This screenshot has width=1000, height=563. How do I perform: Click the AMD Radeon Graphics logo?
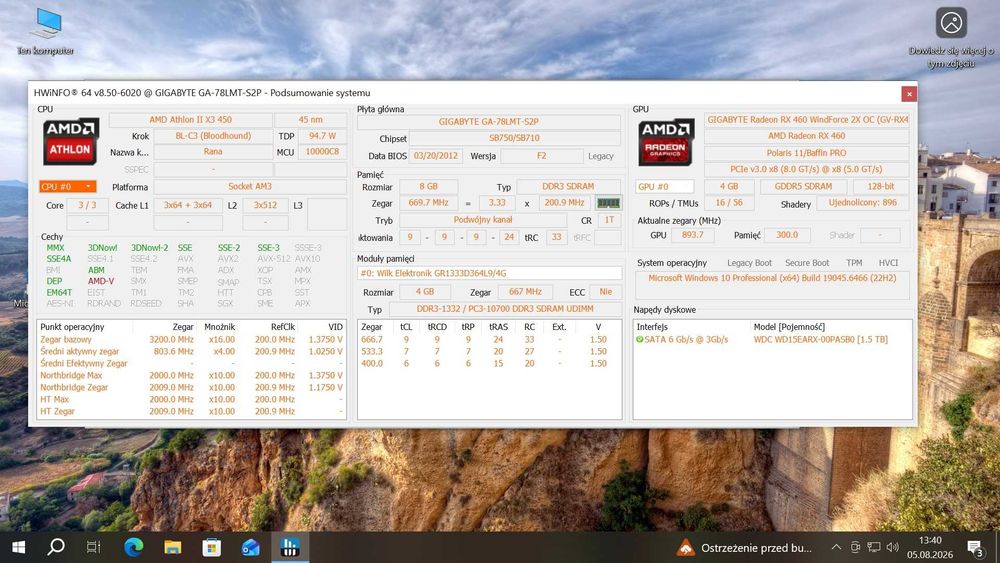click(x=666, y=142)
